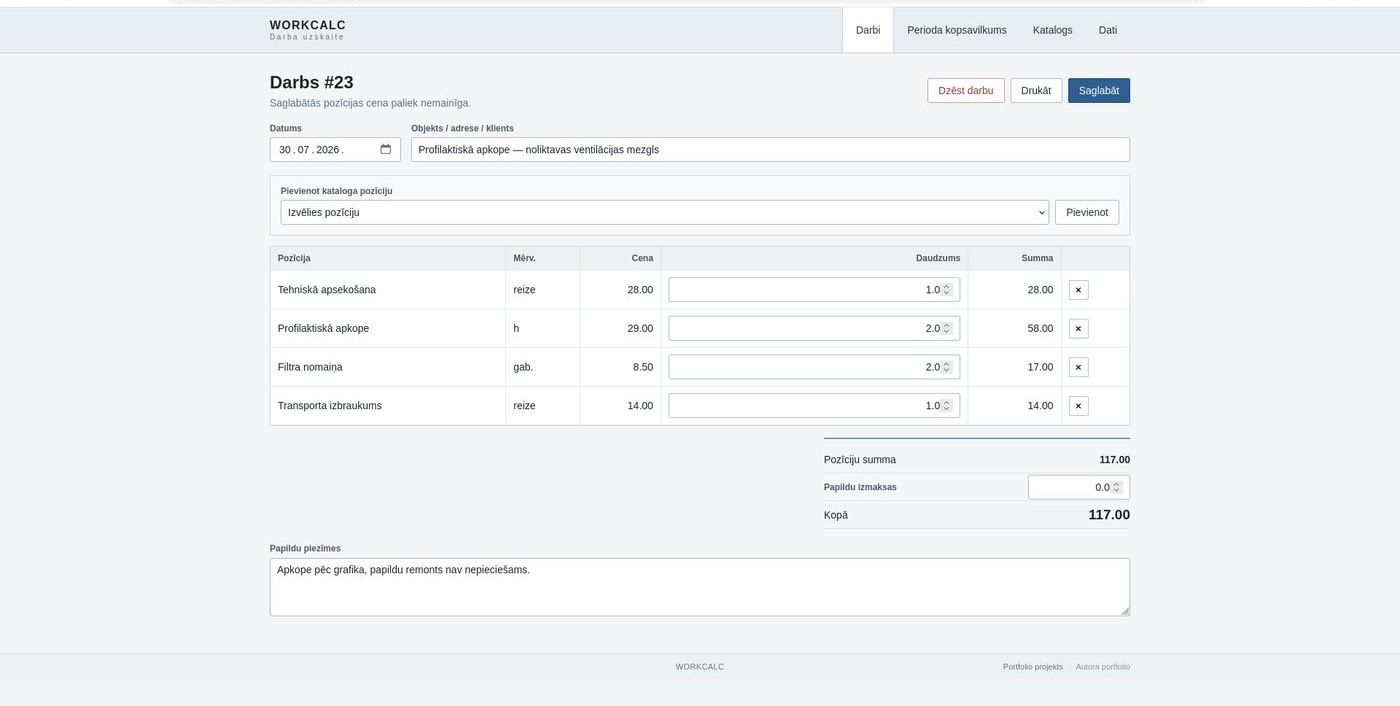This screenshot has width=1400, height=706.
Task: Open the Portfolio projekts link
Action: pos(1033,666)
